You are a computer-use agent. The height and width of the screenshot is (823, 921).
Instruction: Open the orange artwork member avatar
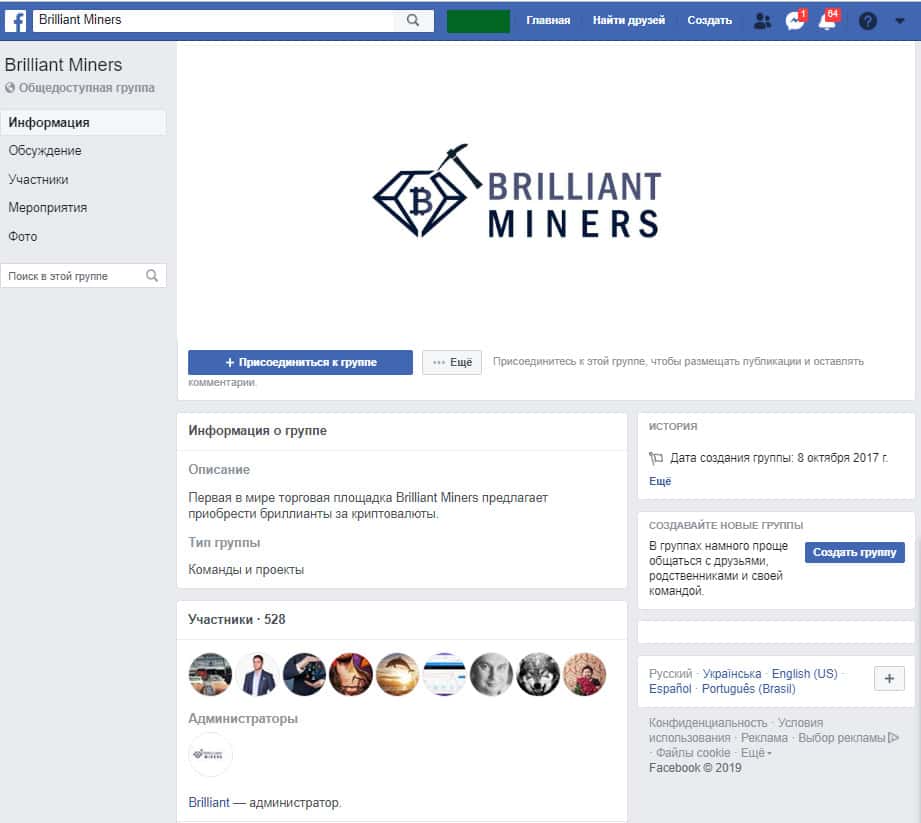tap(351, 674)
